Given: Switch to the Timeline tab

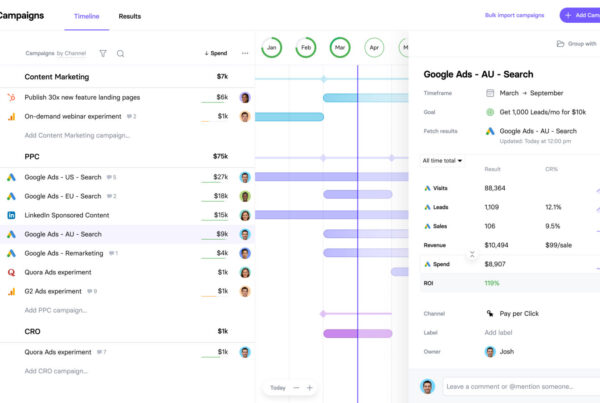Looking at the screenshot, I should [x=86, y=16].
